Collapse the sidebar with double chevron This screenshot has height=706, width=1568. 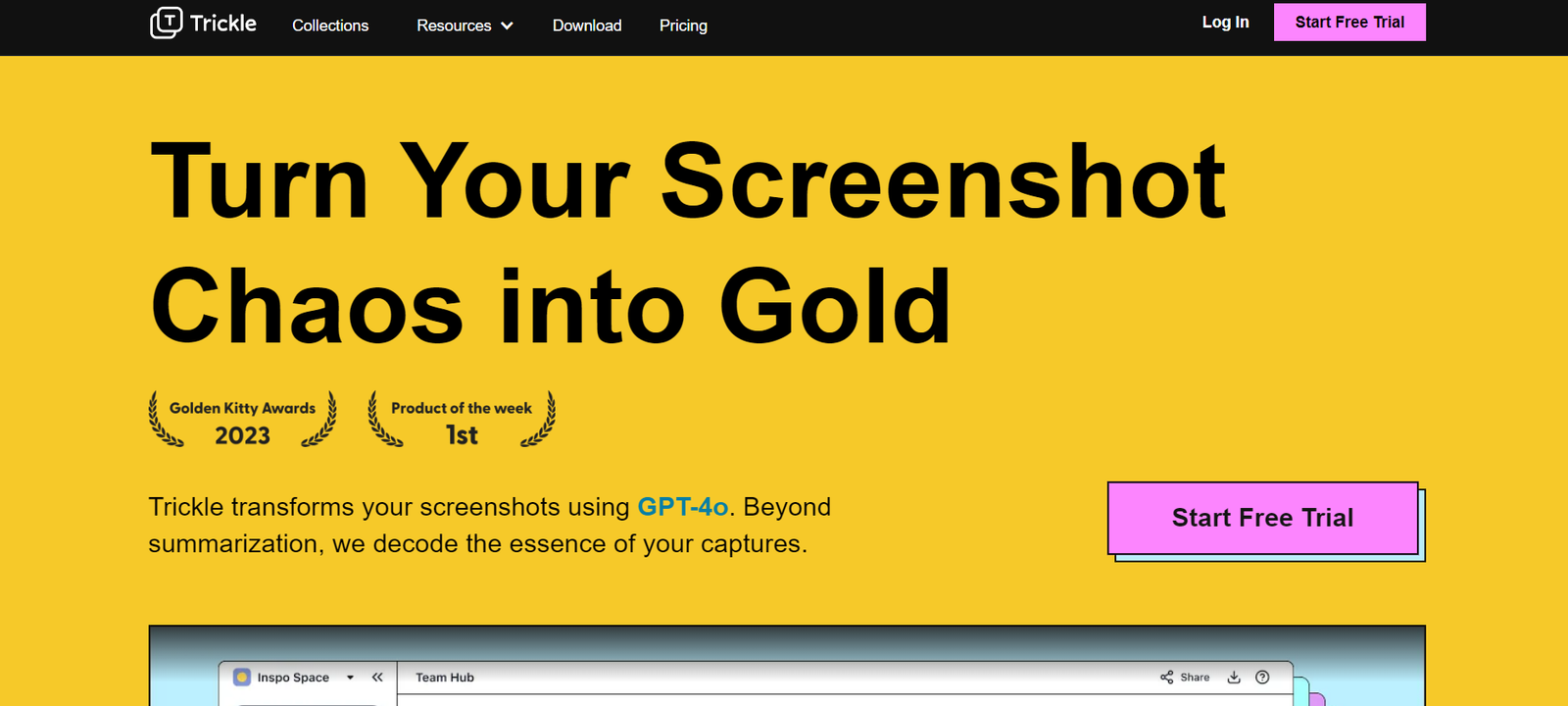(x=377, y=678)
